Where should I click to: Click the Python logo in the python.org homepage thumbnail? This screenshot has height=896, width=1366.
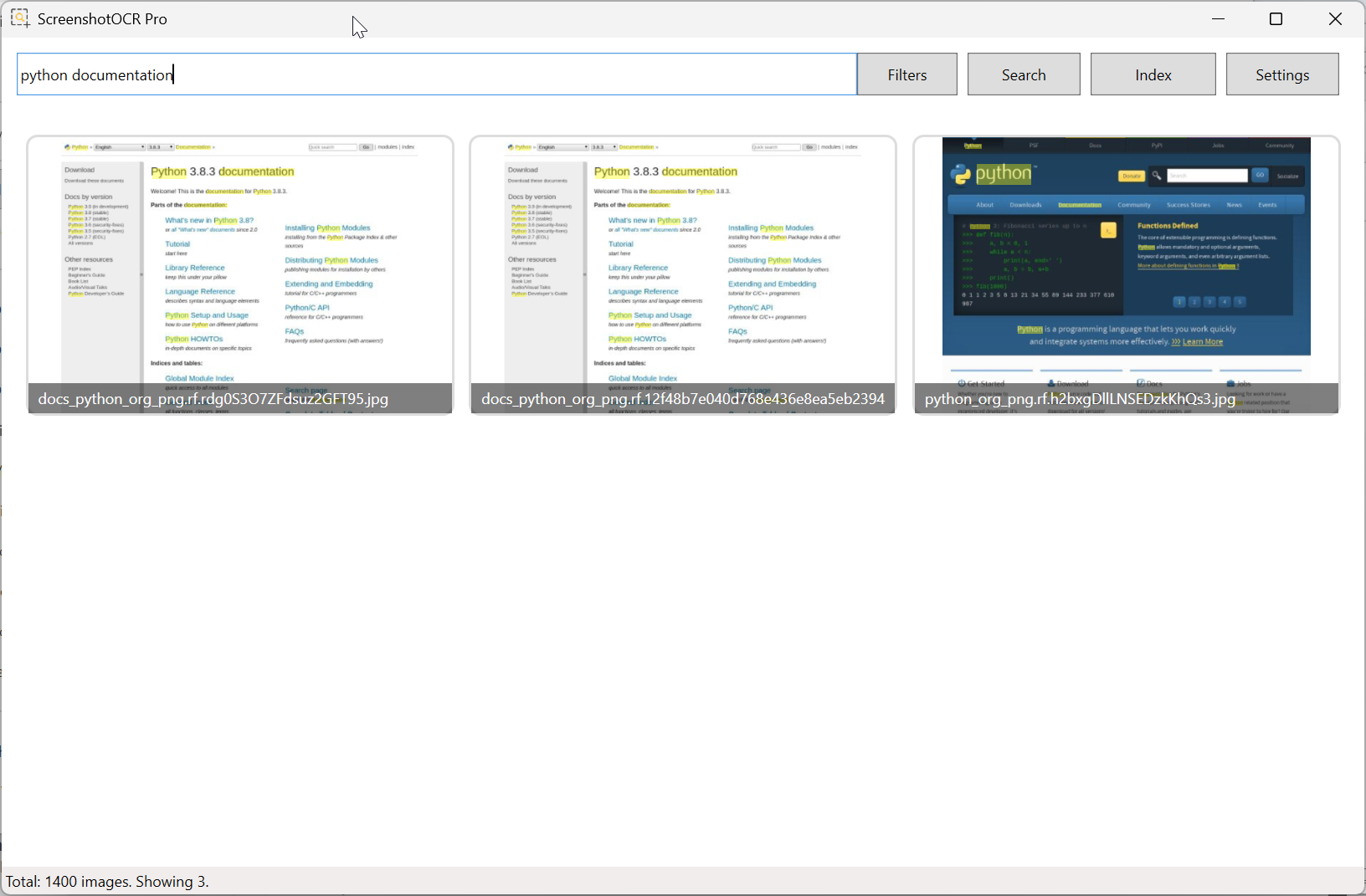click(x=961, y=174)
